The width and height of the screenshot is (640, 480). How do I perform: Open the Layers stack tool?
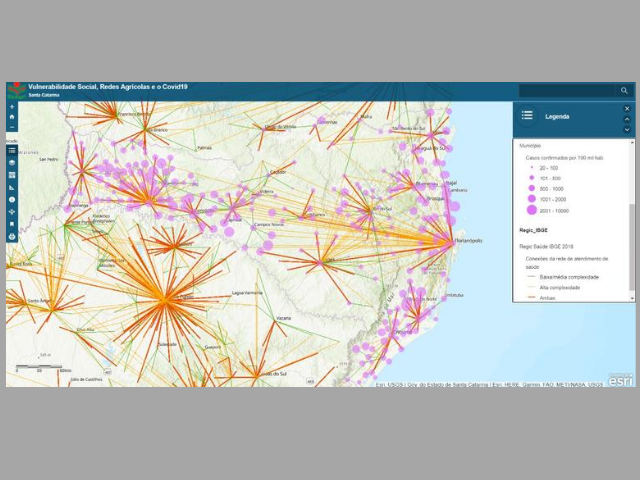point(11,162)
